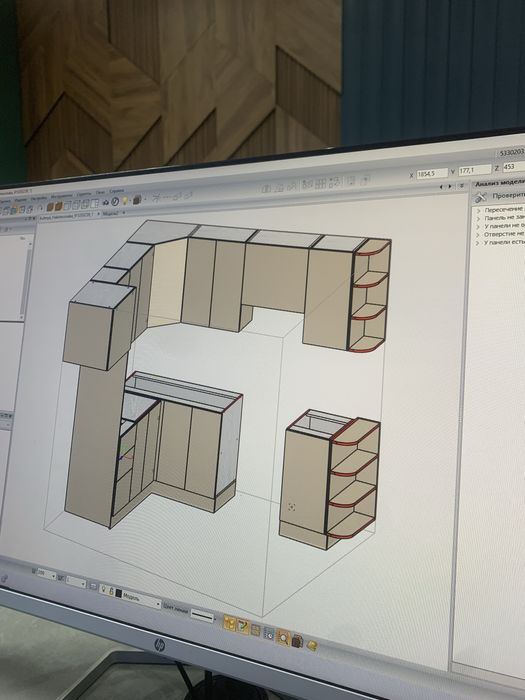Open the tab list menu button beside scroll arrows
525x700 pixels.
462,186
